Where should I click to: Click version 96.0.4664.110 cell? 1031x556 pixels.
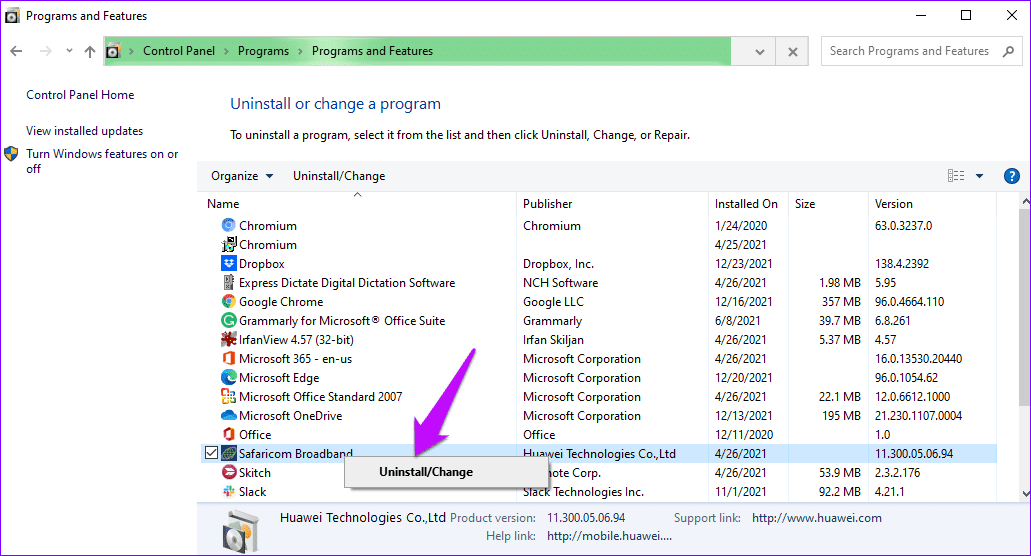(x=909, y=302)
